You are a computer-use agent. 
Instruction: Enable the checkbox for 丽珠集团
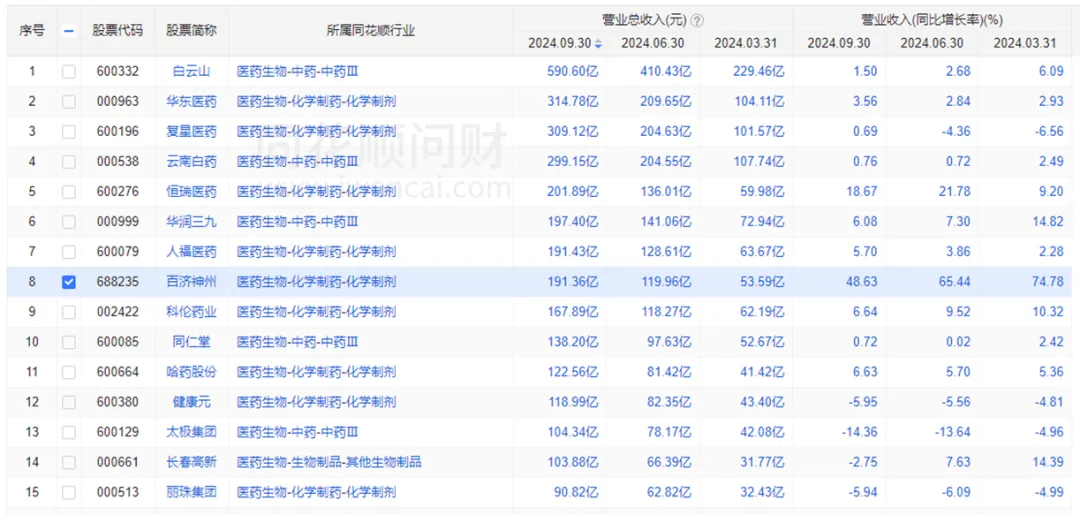click(x=68, y=492)
